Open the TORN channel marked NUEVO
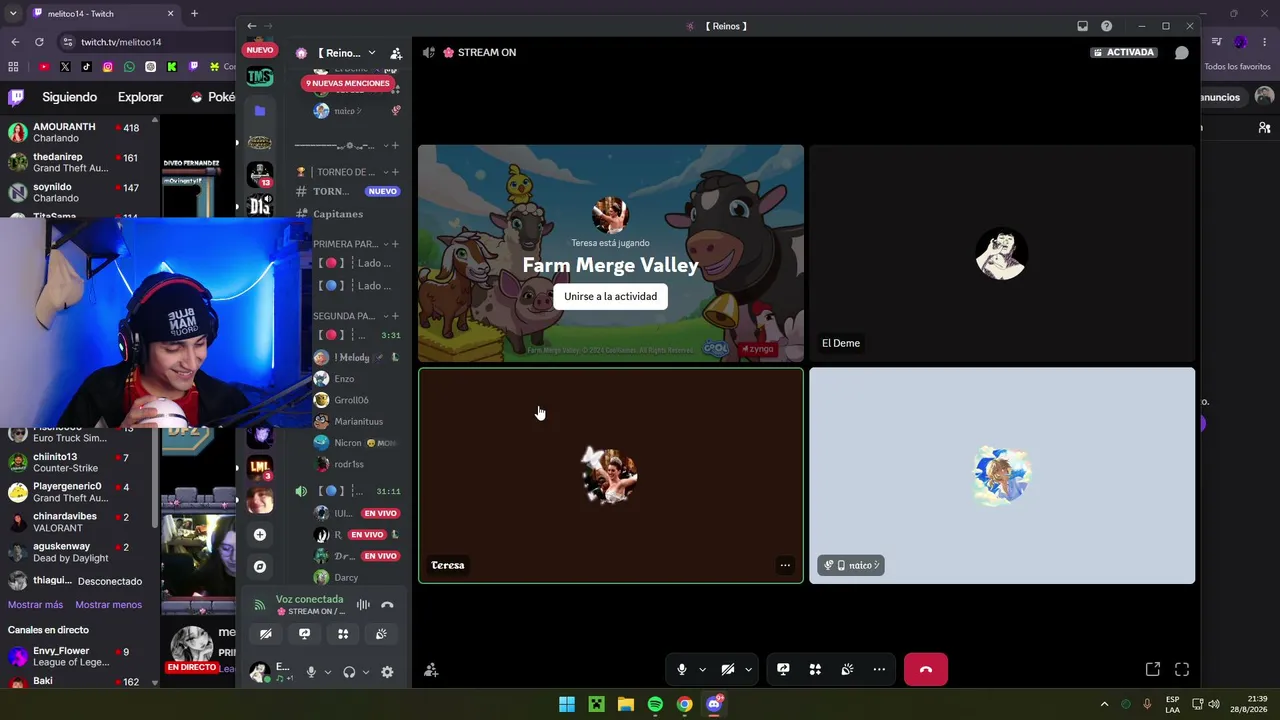This screenshot has height=720, width=1280. click(348, 191)
